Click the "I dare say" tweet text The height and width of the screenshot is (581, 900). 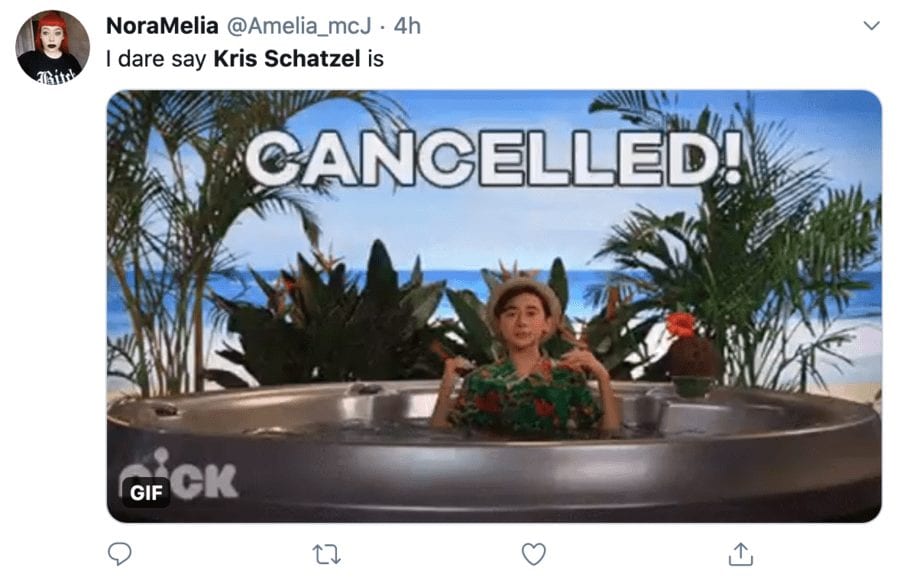point(156,59)
